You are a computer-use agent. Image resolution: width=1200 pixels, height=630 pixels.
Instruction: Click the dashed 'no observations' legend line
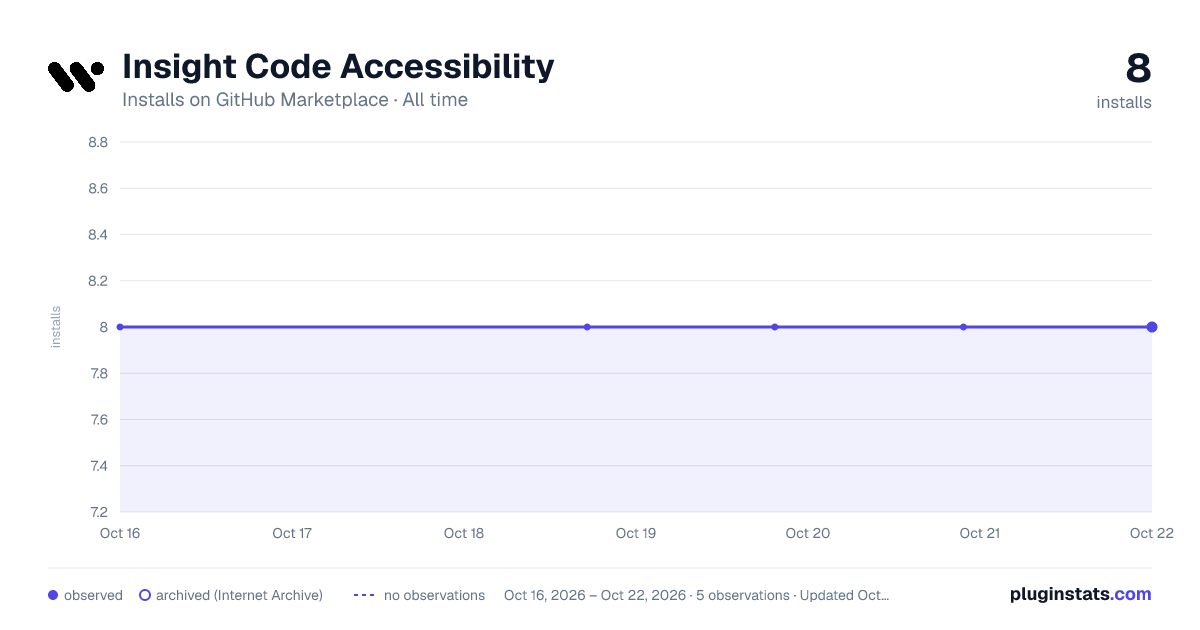[364, 595]
